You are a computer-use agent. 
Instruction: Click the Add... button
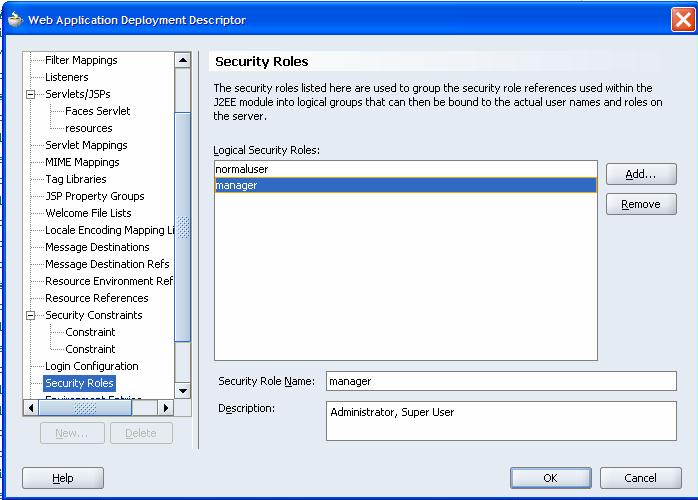point(640,174)
